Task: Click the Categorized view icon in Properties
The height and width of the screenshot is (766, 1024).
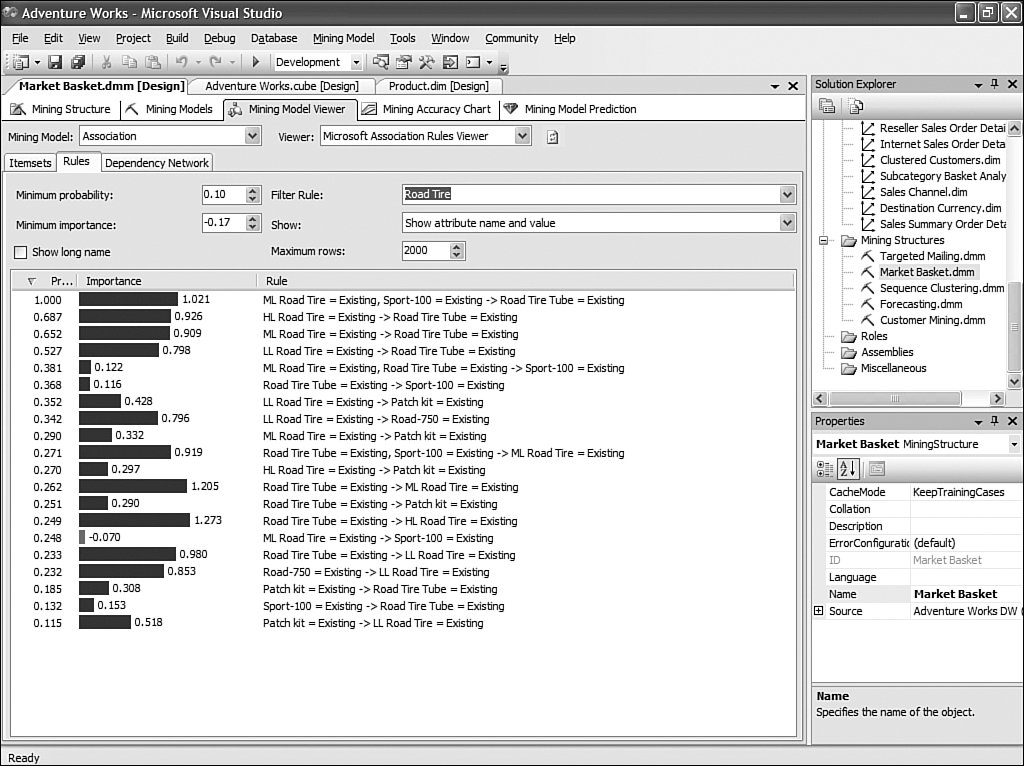Action: (x=826, y=468)
